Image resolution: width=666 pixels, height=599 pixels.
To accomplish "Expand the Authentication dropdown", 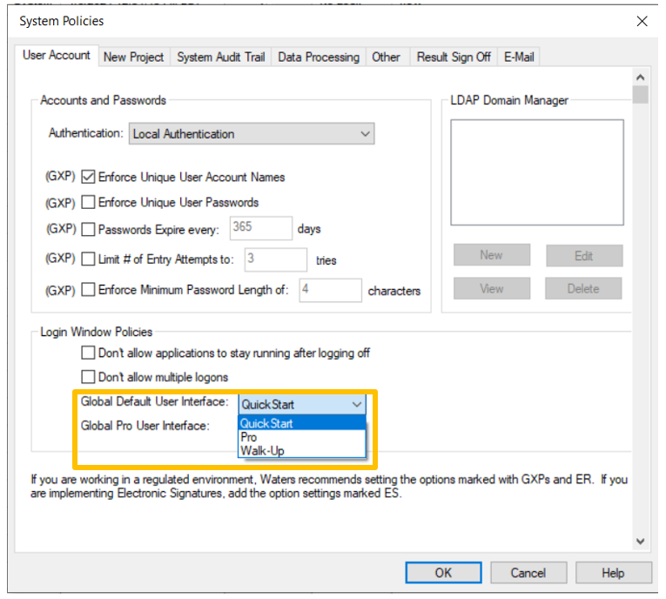I will (x=364, y=134).
